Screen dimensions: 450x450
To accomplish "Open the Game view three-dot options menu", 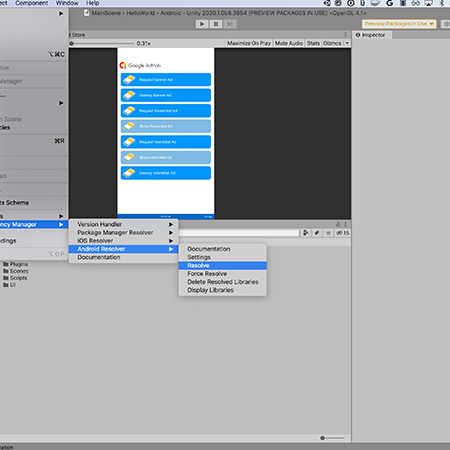I will coord(345,35).
